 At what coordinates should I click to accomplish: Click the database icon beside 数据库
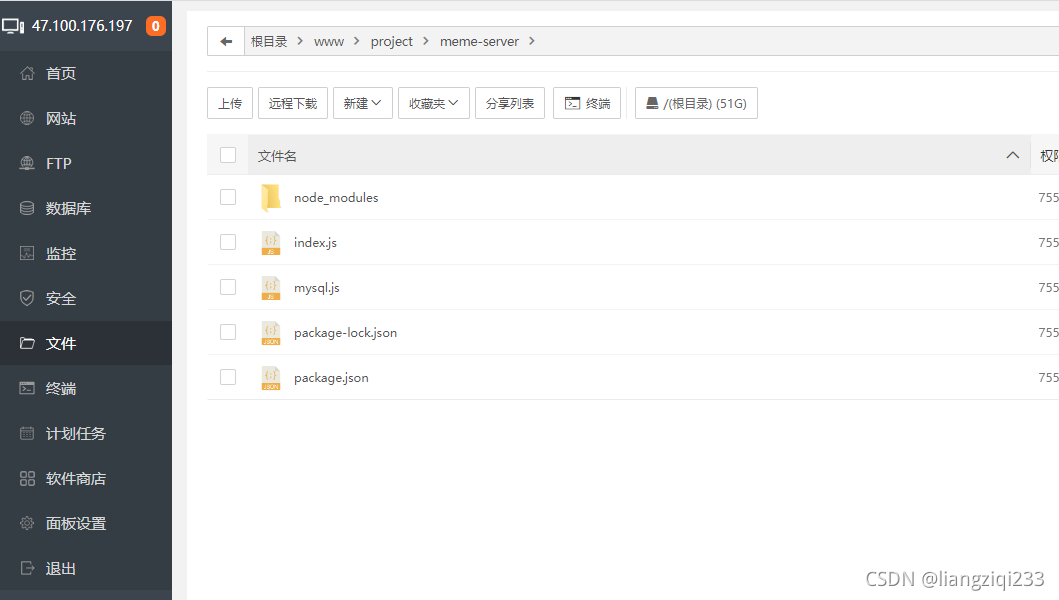[x=27, y=208]
